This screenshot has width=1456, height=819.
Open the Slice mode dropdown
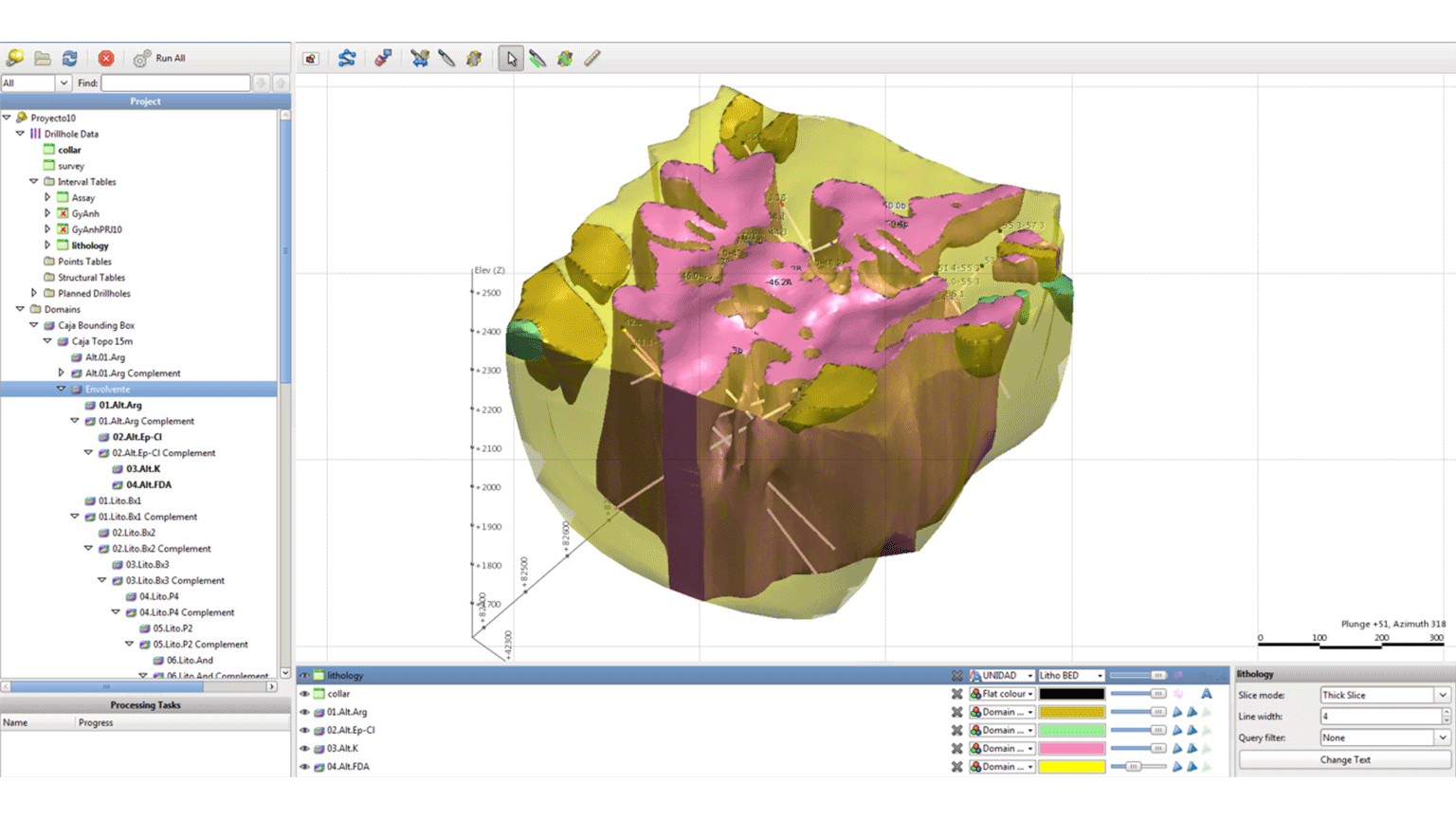(1384, 695)
